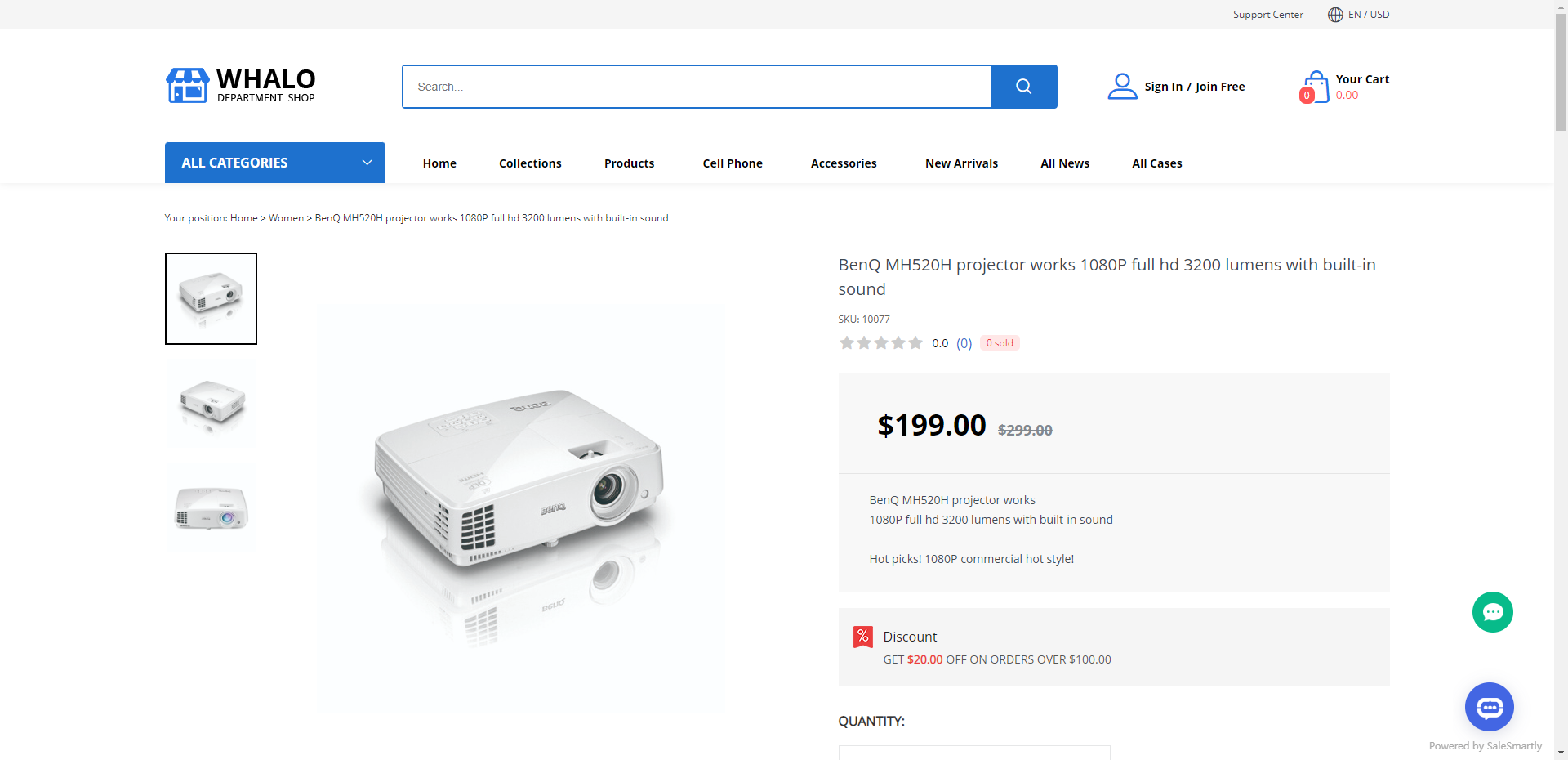The height and width of the screenshot is (760, 1568).
Task: Click the magnifier search button
Action: click(x=1023, y=87)
